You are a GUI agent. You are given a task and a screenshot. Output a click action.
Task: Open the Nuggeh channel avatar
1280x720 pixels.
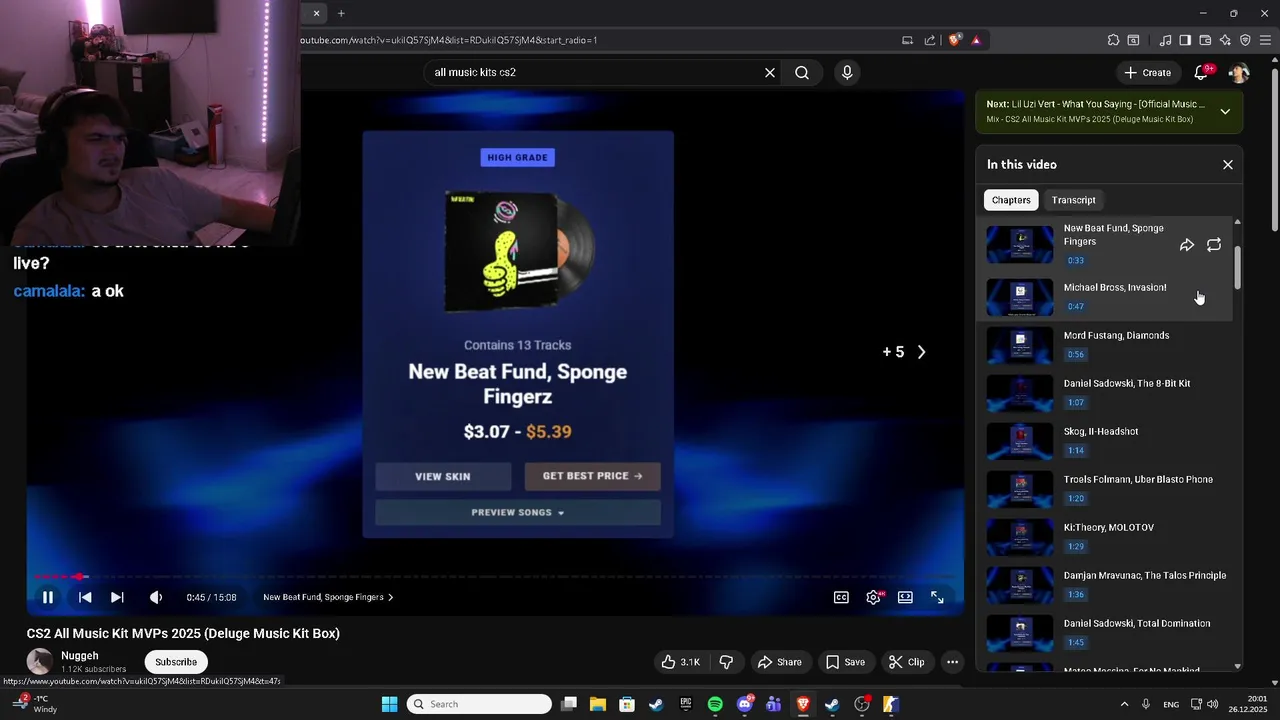coord(40,661)
